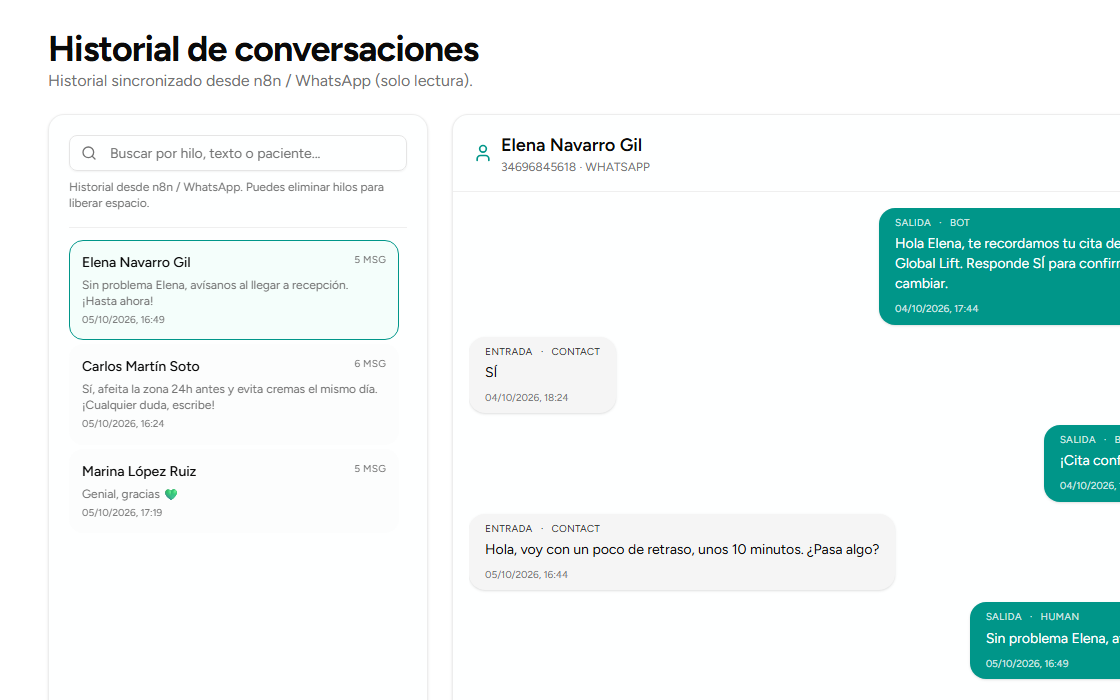1120x700 pixels.
Task: Click the thread date '05/10/2026, 16:49' in Elena's card
Action: click(123, 320)
